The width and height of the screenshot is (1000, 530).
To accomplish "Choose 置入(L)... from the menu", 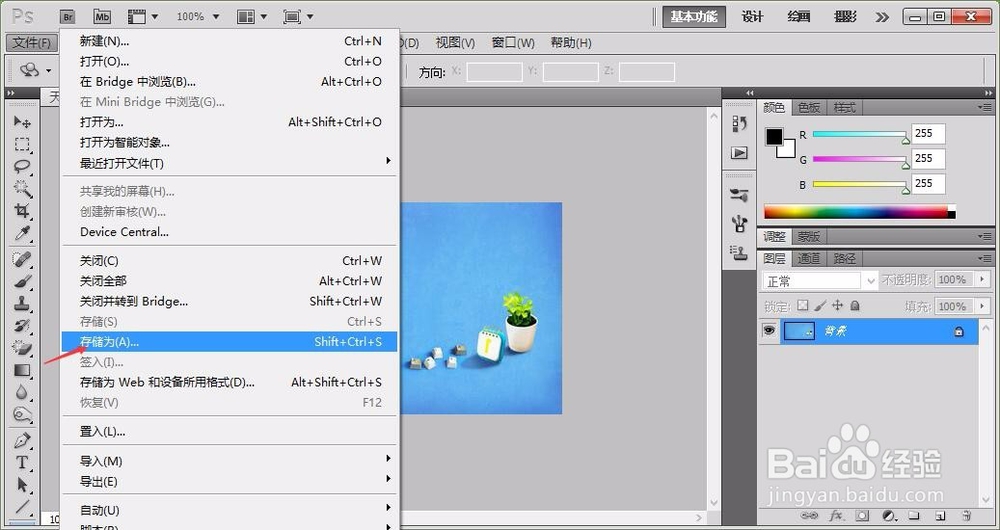I will click(230, 432).
